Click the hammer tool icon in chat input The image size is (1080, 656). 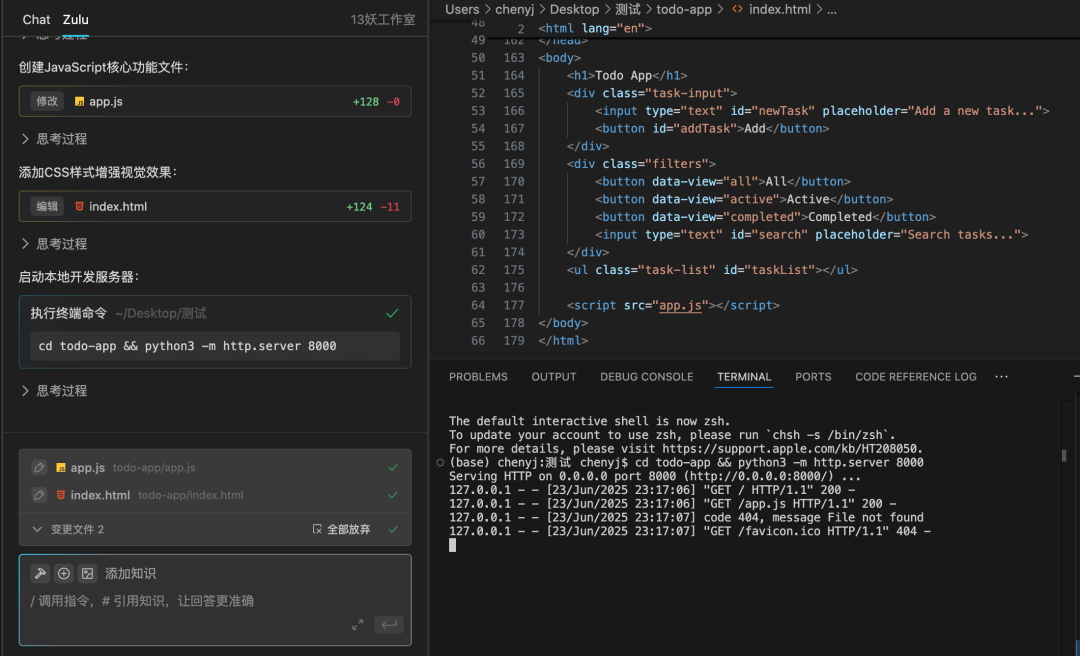tap(40, 573)
